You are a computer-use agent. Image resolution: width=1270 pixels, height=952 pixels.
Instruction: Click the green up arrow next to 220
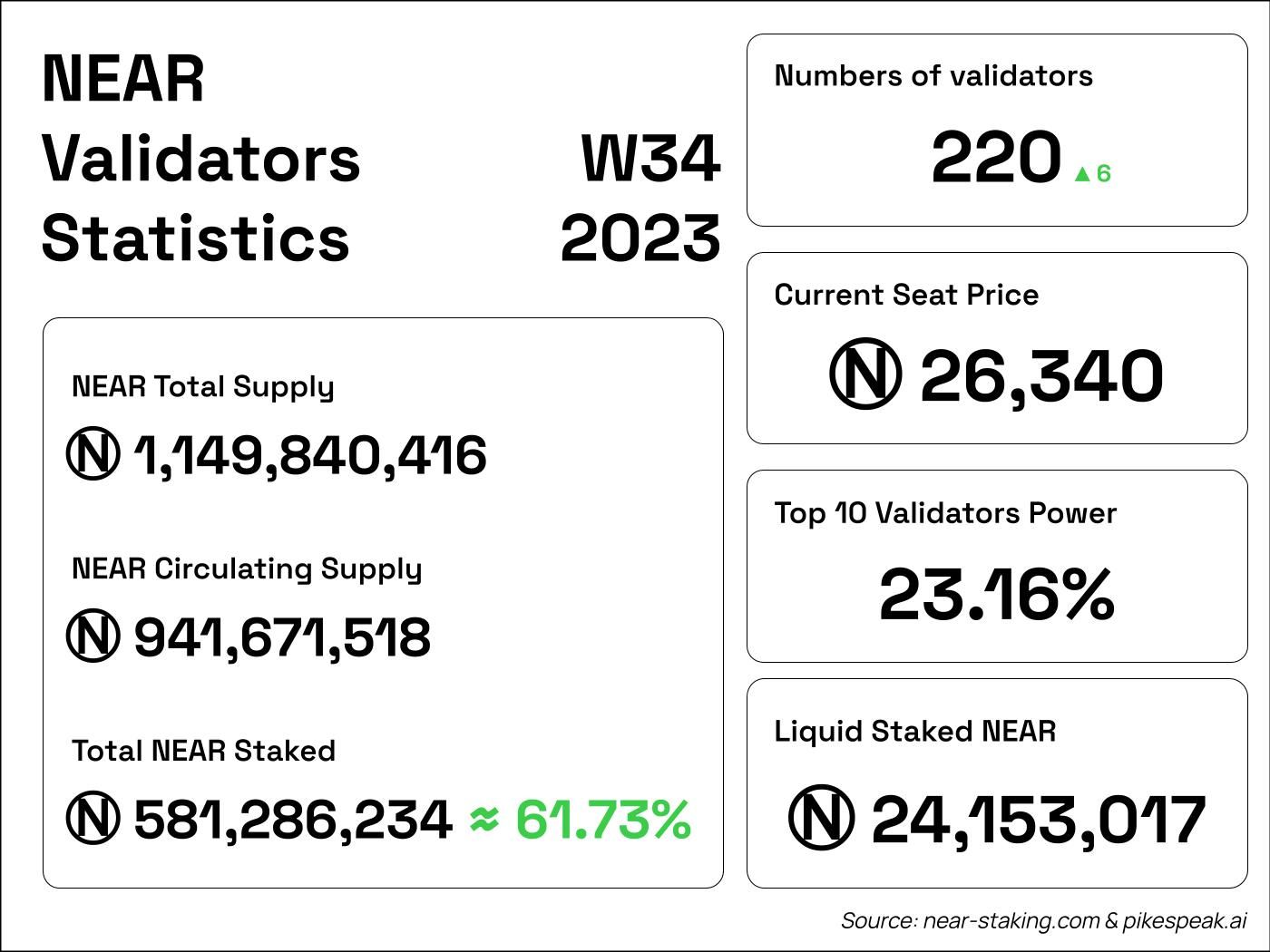[1081, 174]
